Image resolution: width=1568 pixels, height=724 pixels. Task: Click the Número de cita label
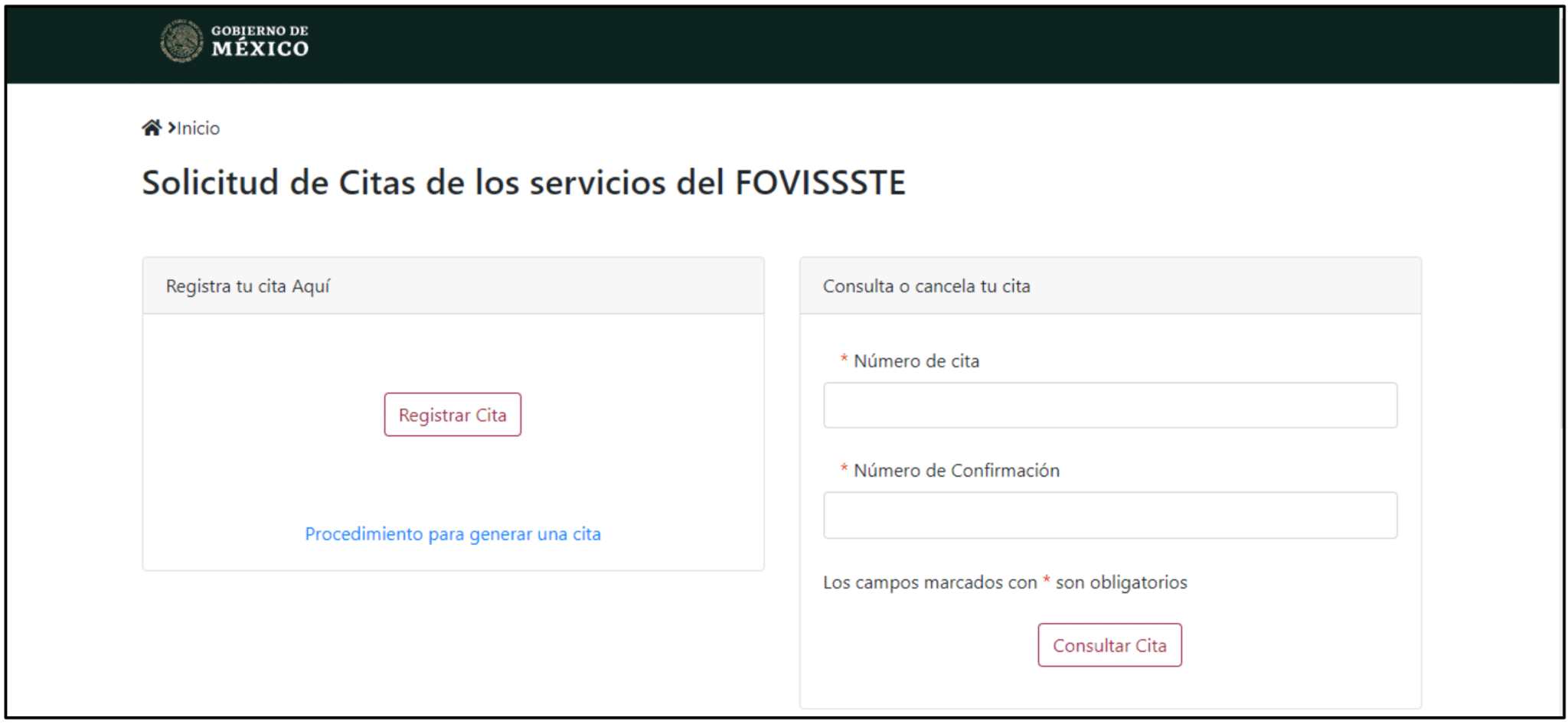pyautogui.click(x=916, y=361)
